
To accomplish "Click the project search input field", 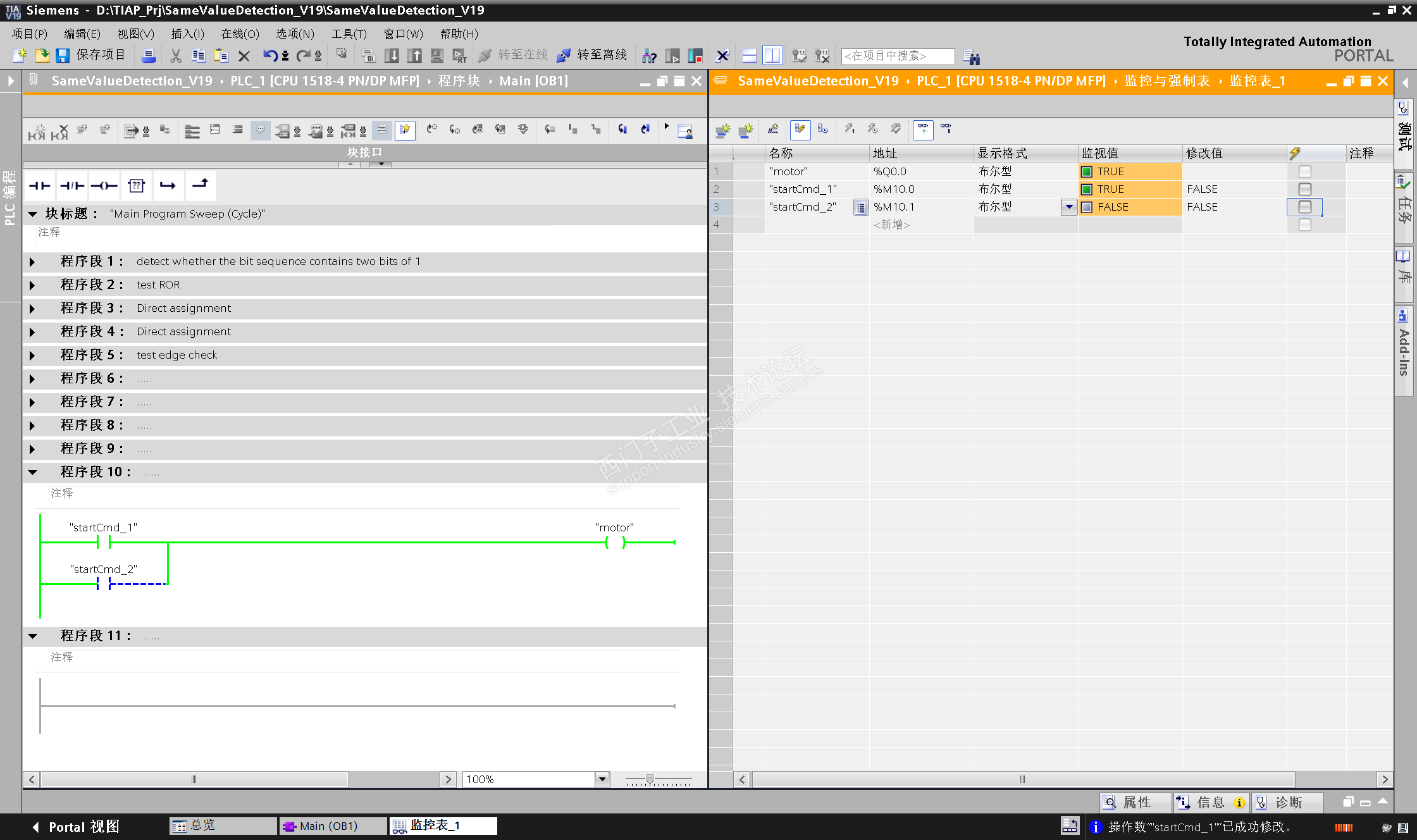I will [897, 56].
